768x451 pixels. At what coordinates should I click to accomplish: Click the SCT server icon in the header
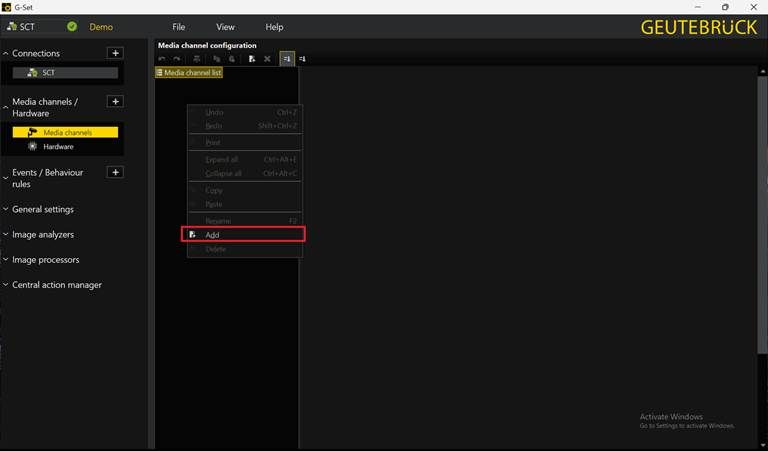pos(12,26)
